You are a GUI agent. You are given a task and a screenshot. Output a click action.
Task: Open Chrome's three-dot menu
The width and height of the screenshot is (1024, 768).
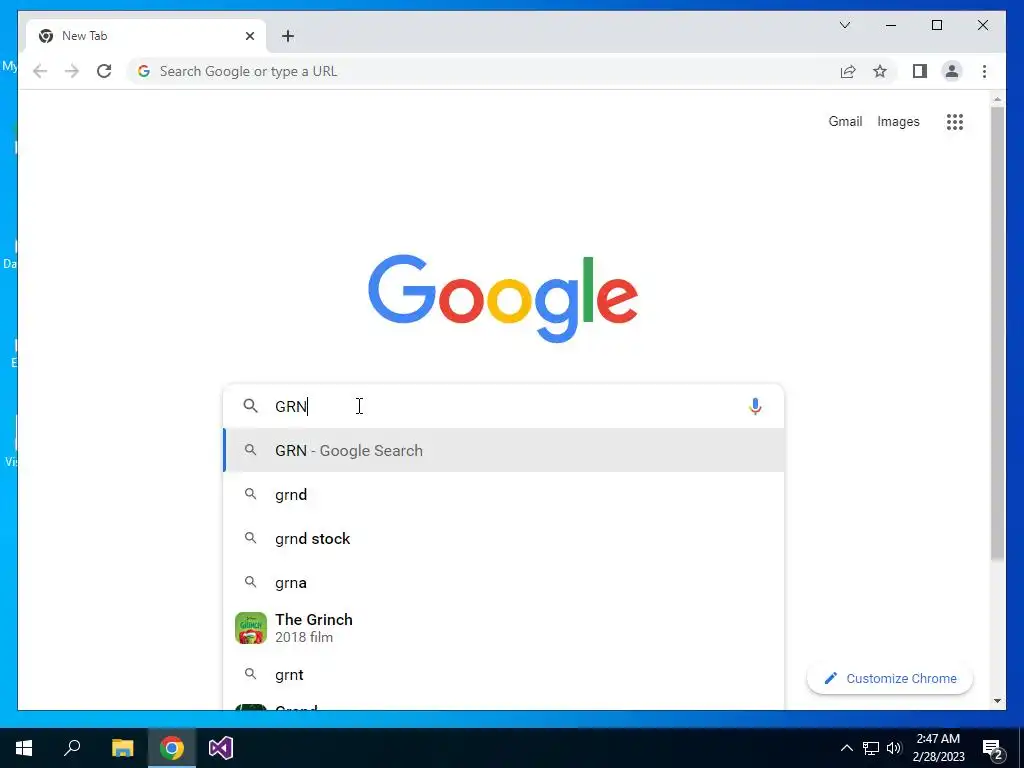(984, 71)
